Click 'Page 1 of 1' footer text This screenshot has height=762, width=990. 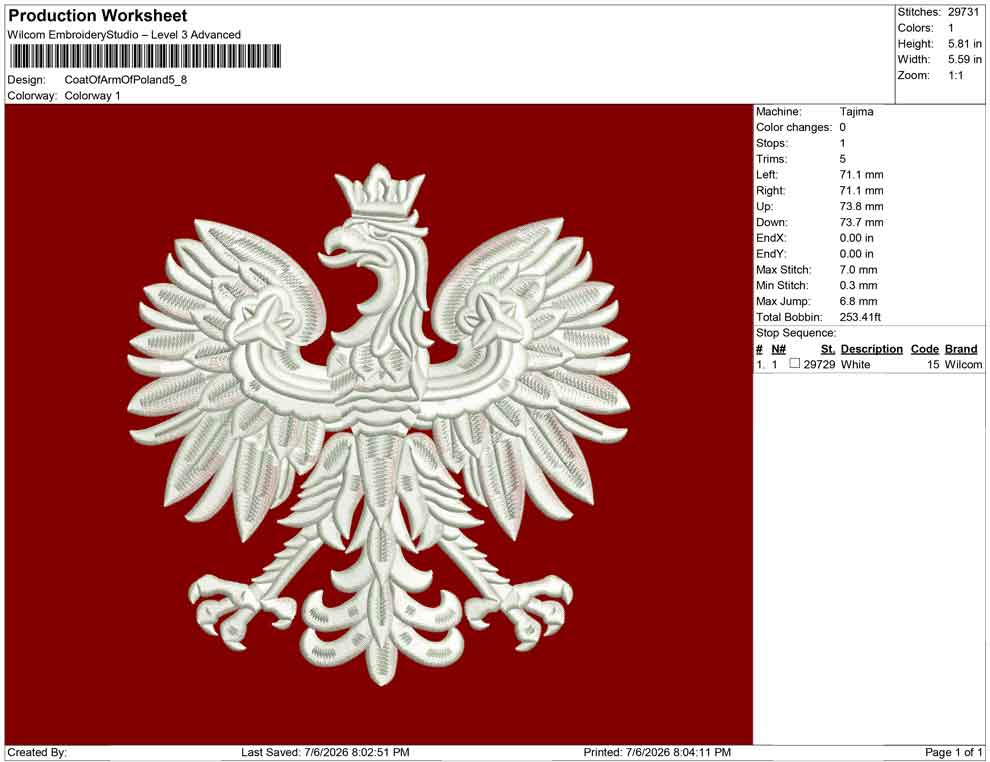pos(953,752)
